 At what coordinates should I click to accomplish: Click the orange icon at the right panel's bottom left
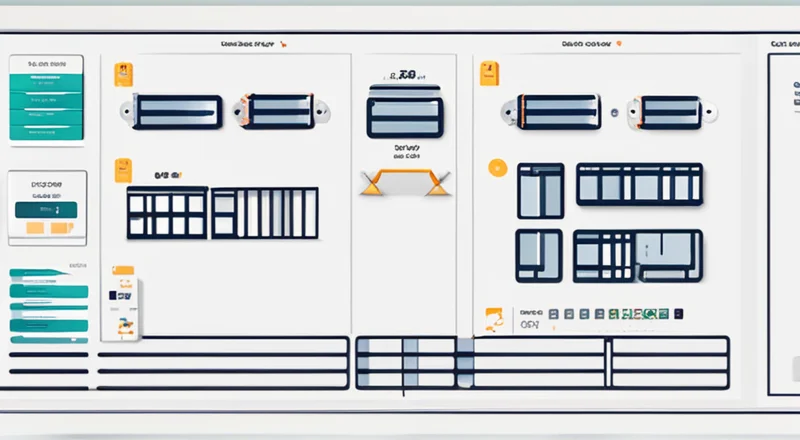coord(493,318)
